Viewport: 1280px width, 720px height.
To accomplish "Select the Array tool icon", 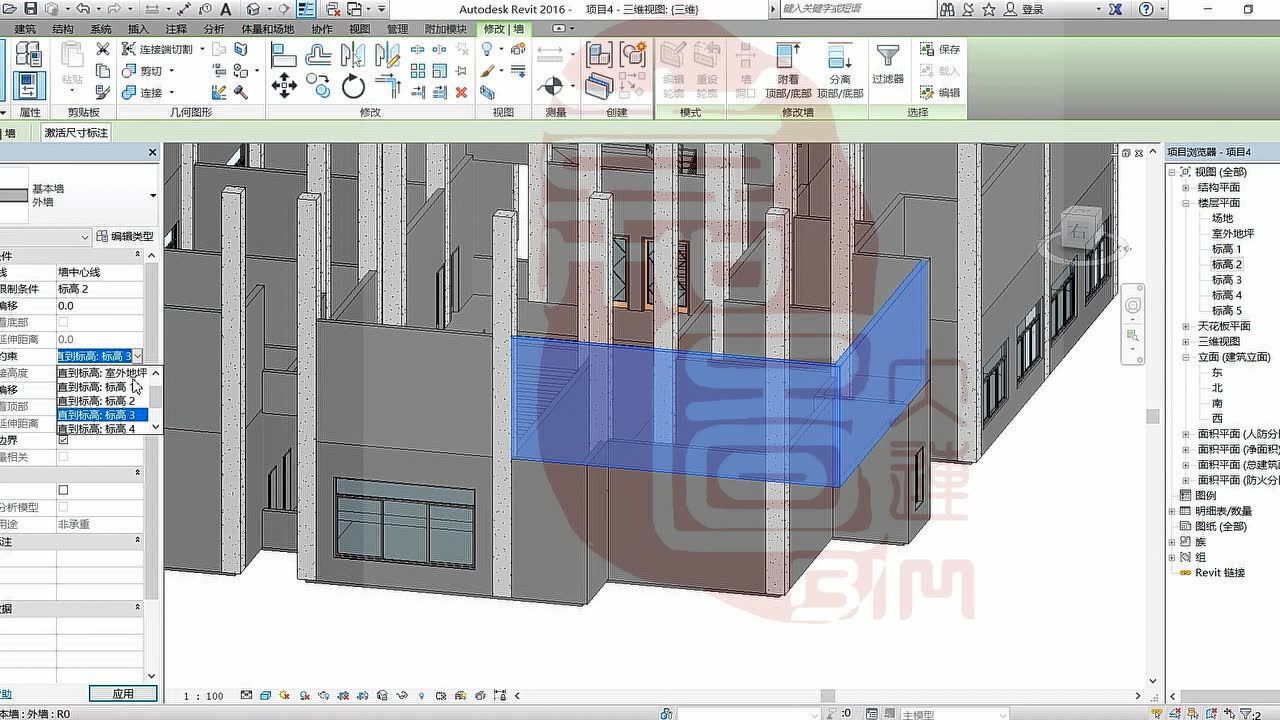I will coord(418,71).
